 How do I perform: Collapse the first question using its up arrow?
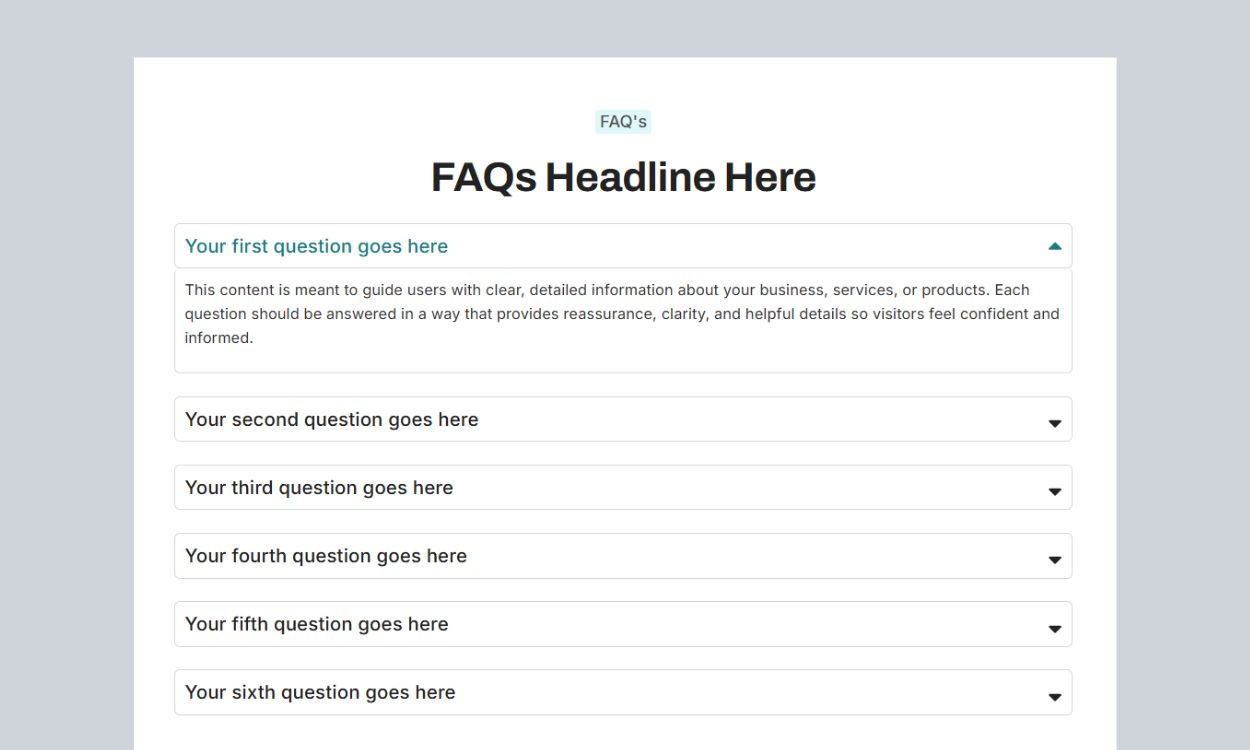tap(1054, 247)
